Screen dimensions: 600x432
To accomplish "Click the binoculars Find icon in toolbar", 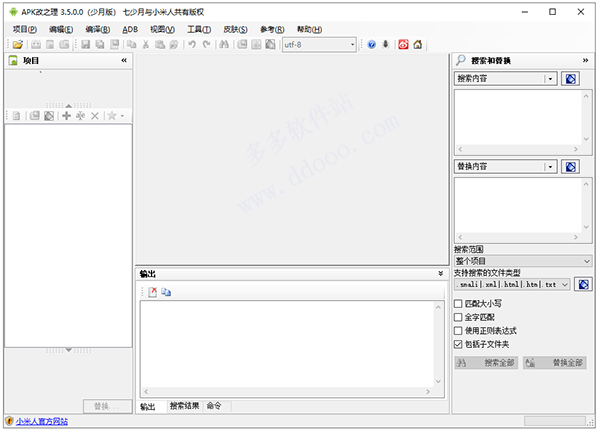I will (224, 45).
